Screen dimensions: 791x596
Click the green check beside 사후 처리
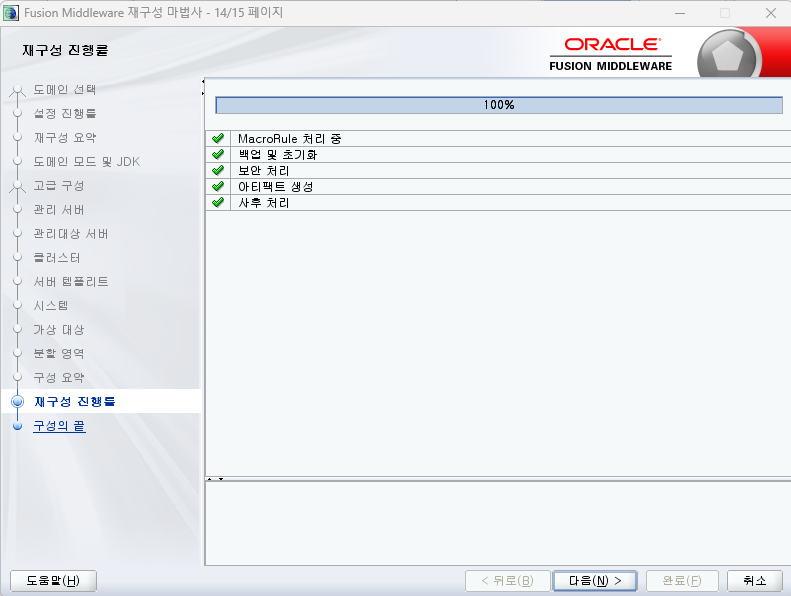click(x=218, y=203)
